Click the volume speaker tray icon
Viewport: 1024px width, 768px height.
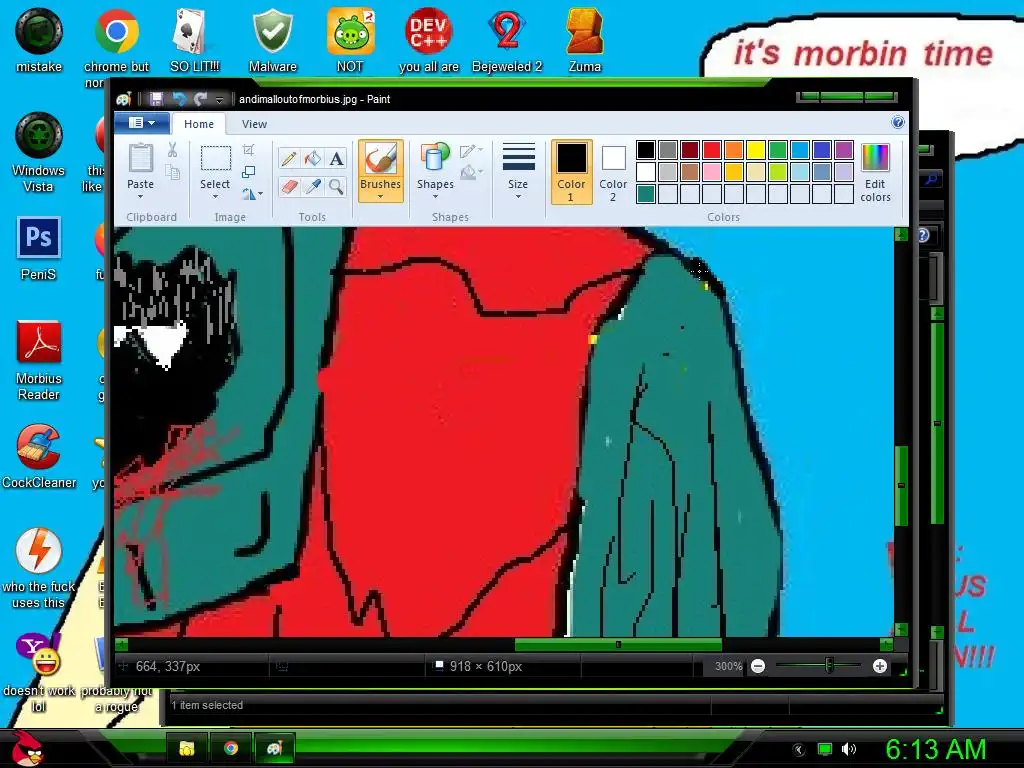848,749
